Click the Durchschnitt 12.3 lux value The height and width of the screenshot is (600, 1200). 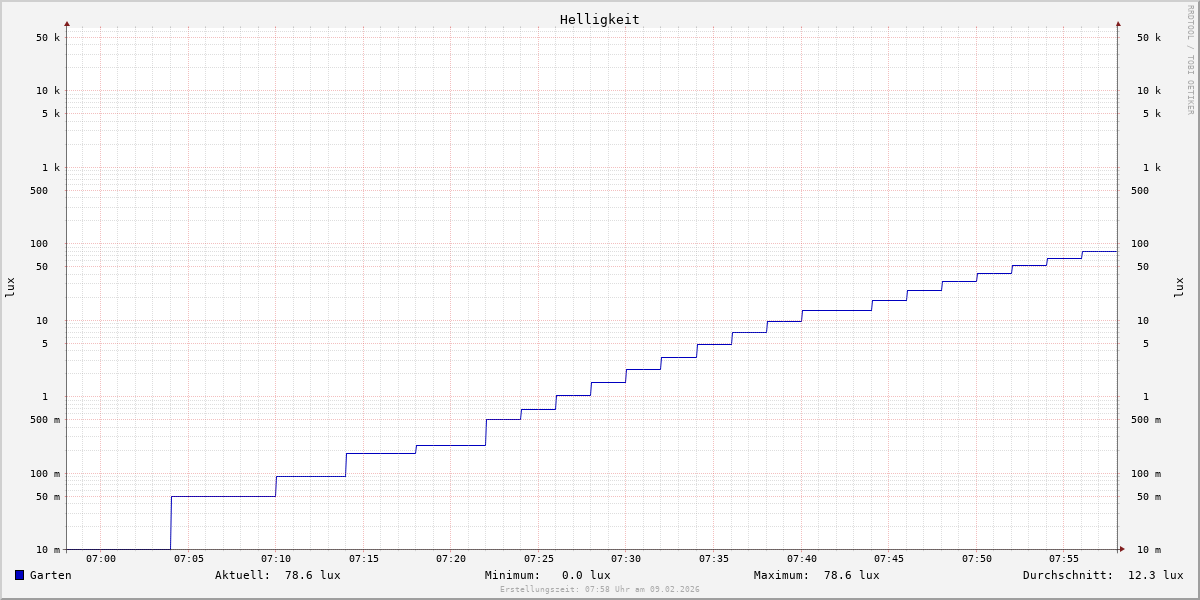click(1155, 575)
